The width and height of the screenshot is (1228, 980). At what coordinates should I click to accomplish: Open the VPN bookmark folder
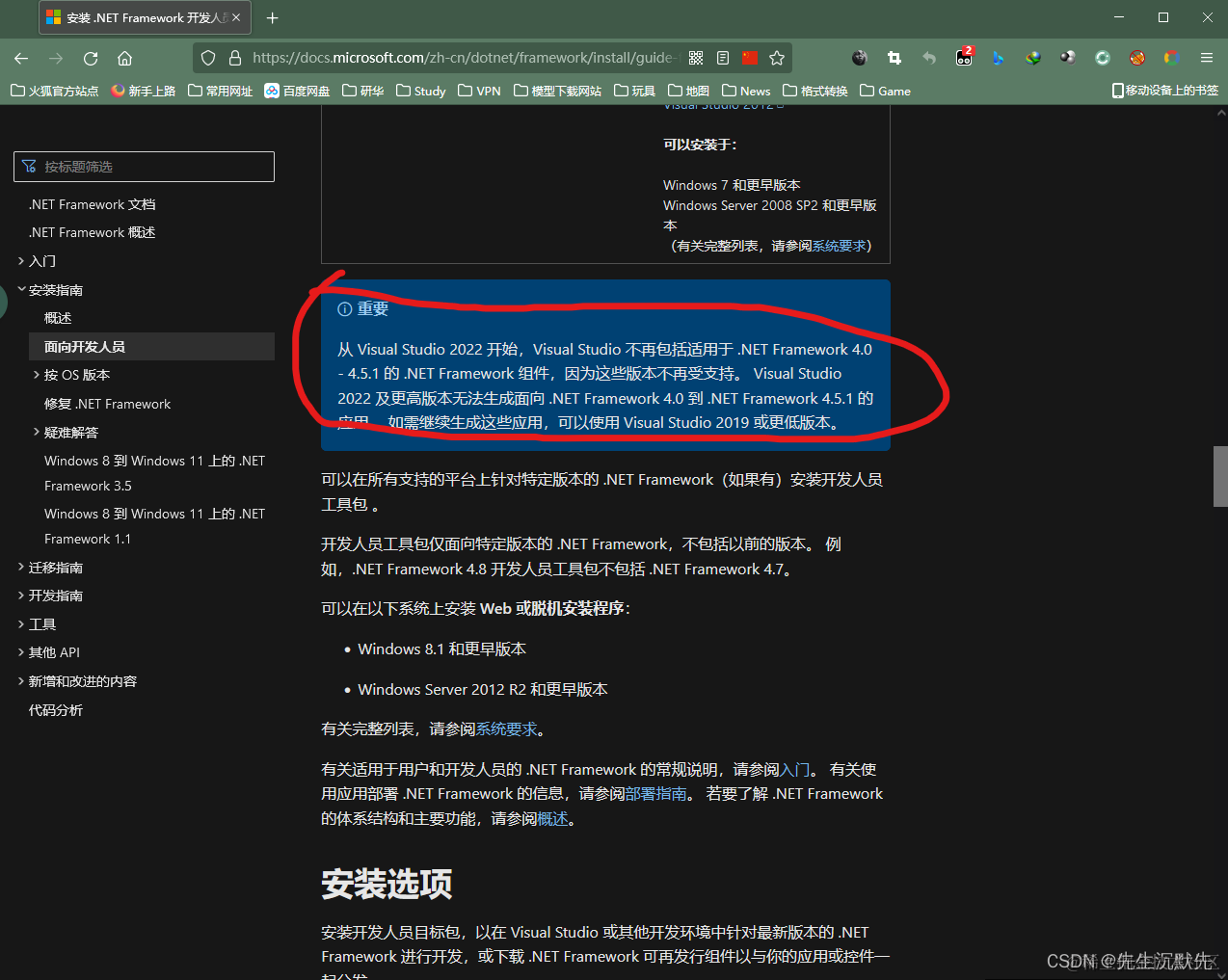click(x=480, y=91)
